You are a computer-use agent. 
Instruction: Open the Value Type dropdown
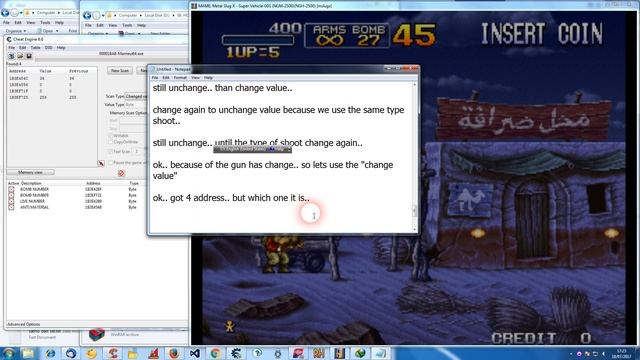(136, 105)
